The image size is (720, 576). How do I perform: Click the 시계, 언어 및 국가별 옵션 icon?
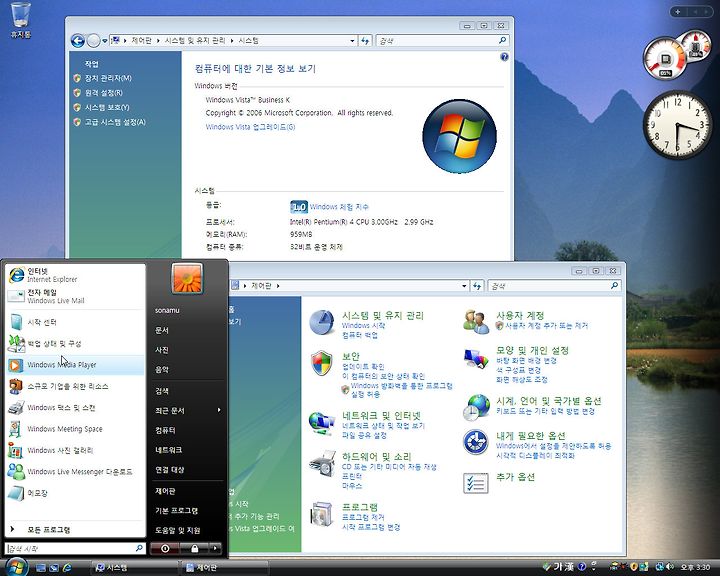coord(476,407)
